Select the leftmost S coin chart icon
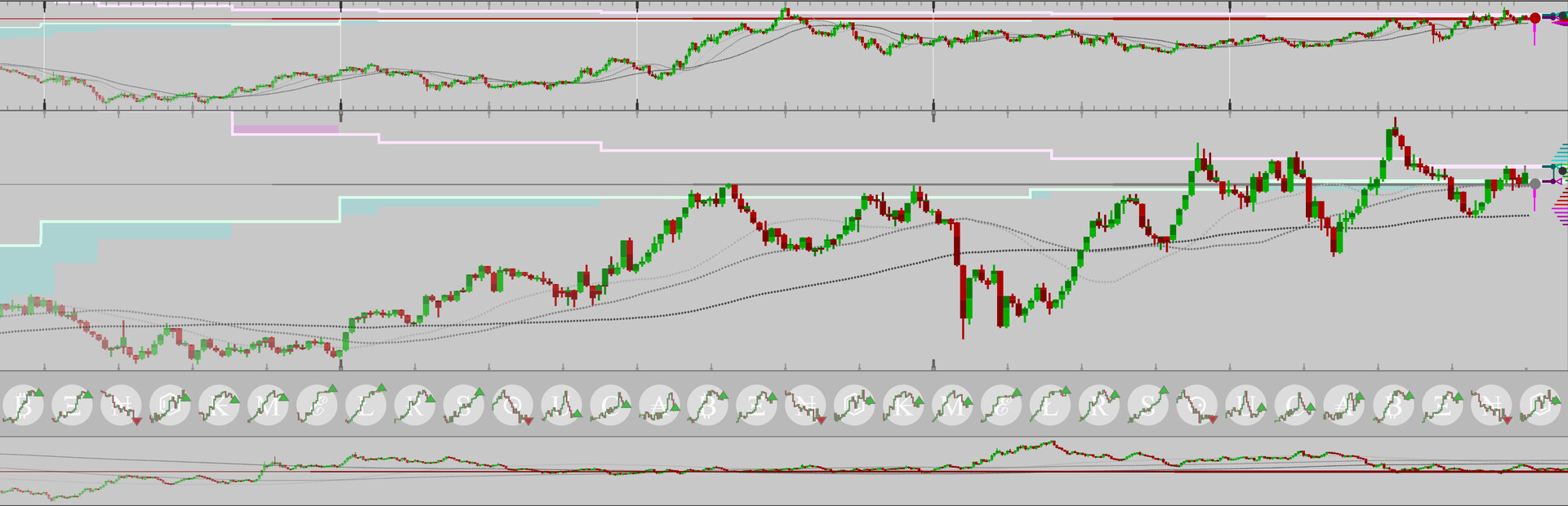This screenshot has width=1568, height=506. pos(464,405)
